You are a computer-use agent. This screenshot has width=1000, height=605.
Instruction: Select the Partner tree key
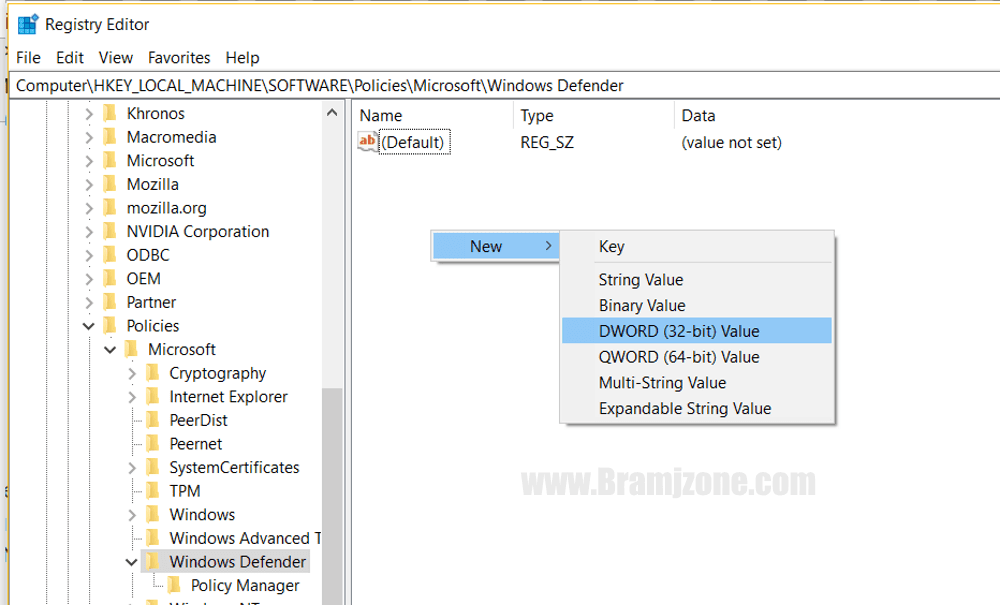pos(151,302)
